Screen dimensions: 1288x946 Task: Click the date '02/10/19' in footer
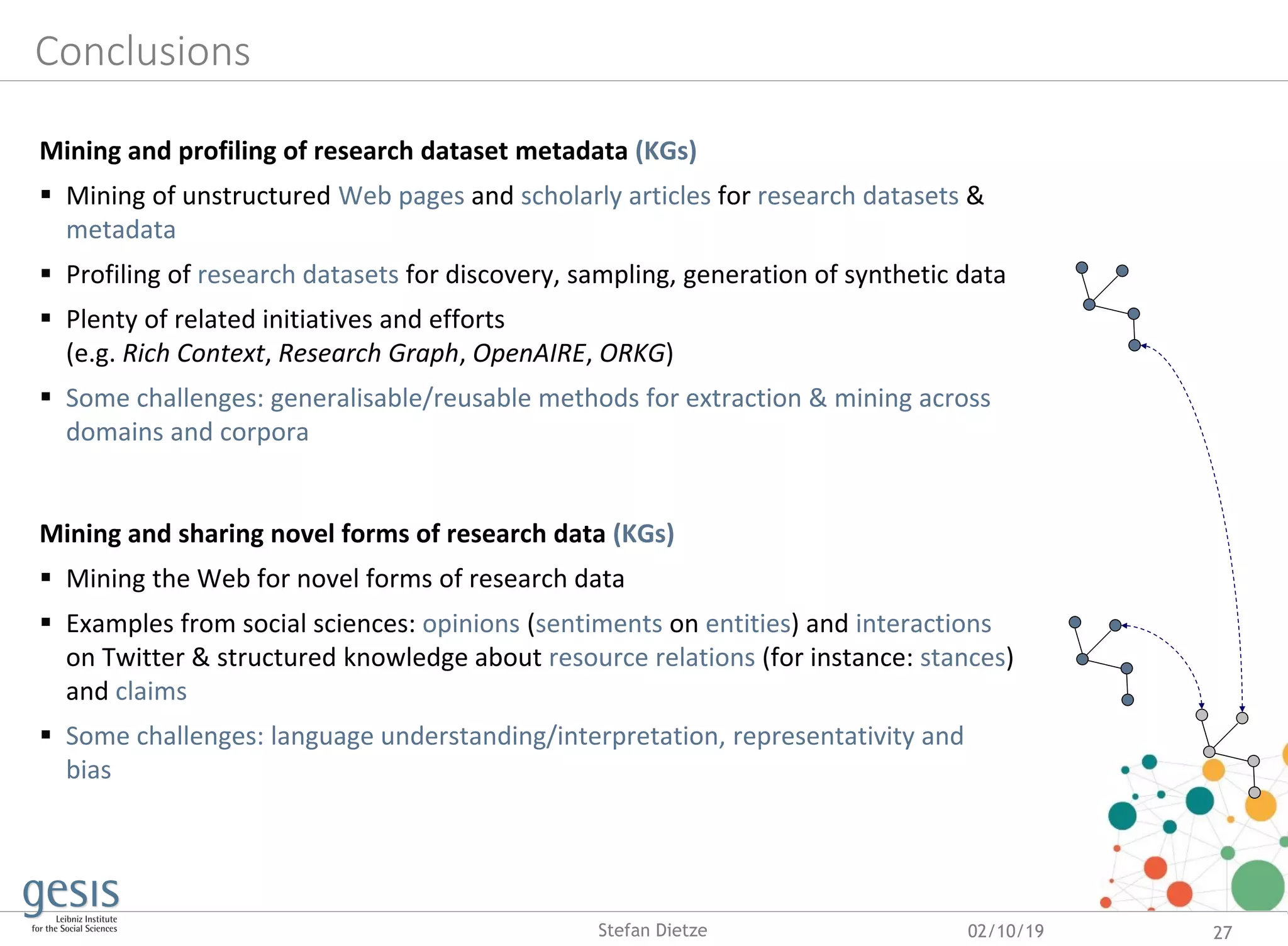click(1006, 931)
